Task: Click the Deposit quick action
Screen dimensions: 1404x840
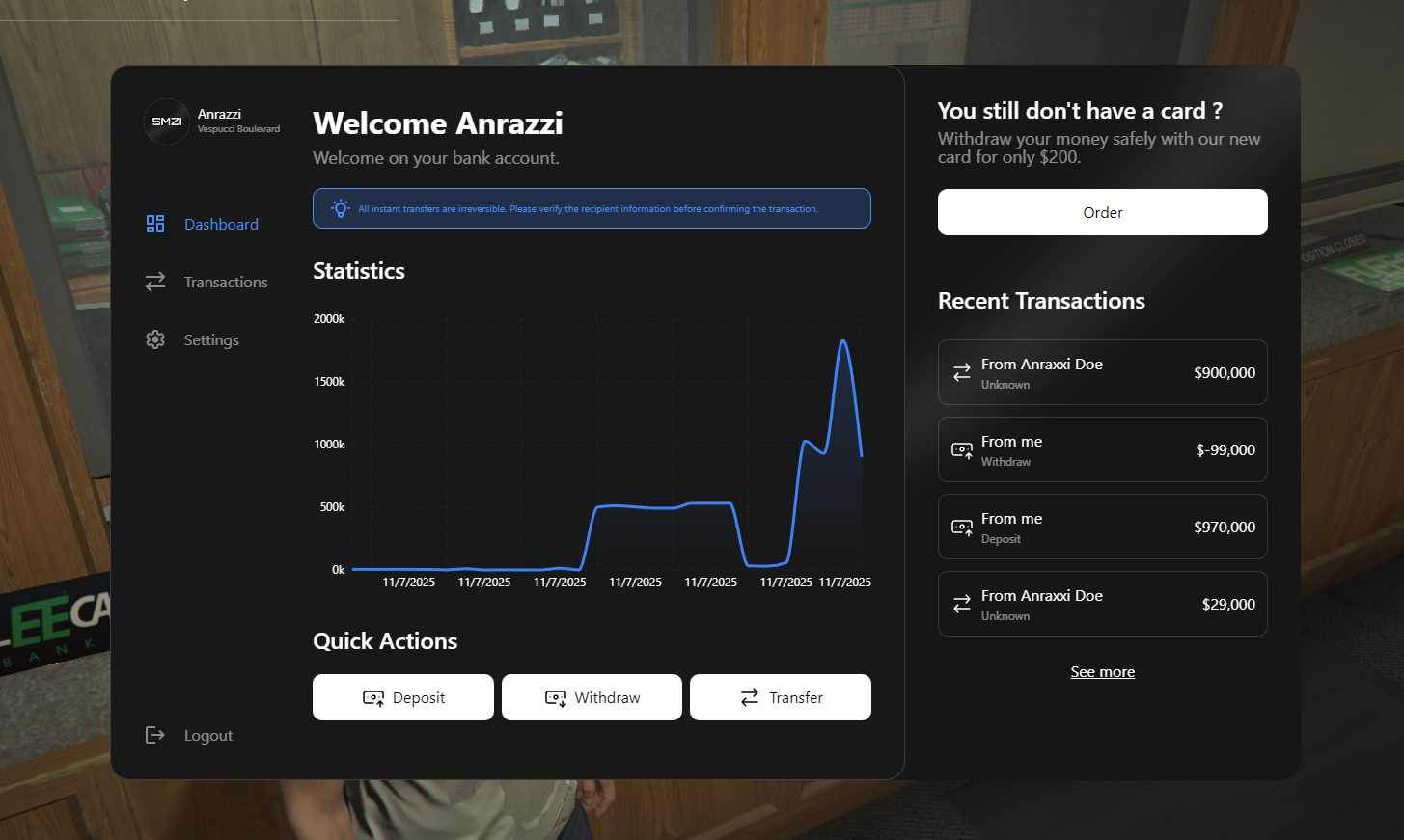Action: (402, 696)
